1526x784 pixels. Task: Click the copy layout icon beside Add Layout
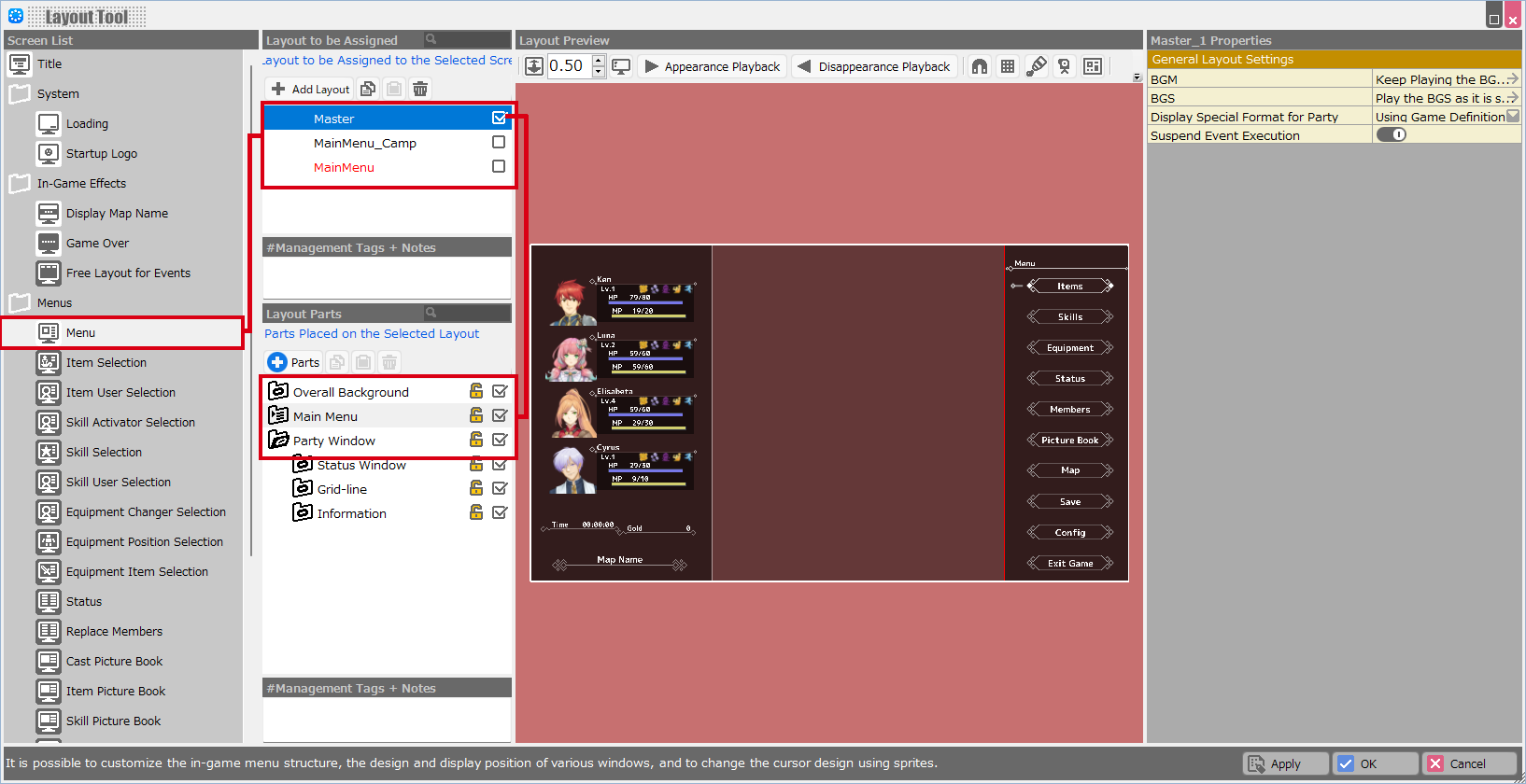tap(368, 89)
